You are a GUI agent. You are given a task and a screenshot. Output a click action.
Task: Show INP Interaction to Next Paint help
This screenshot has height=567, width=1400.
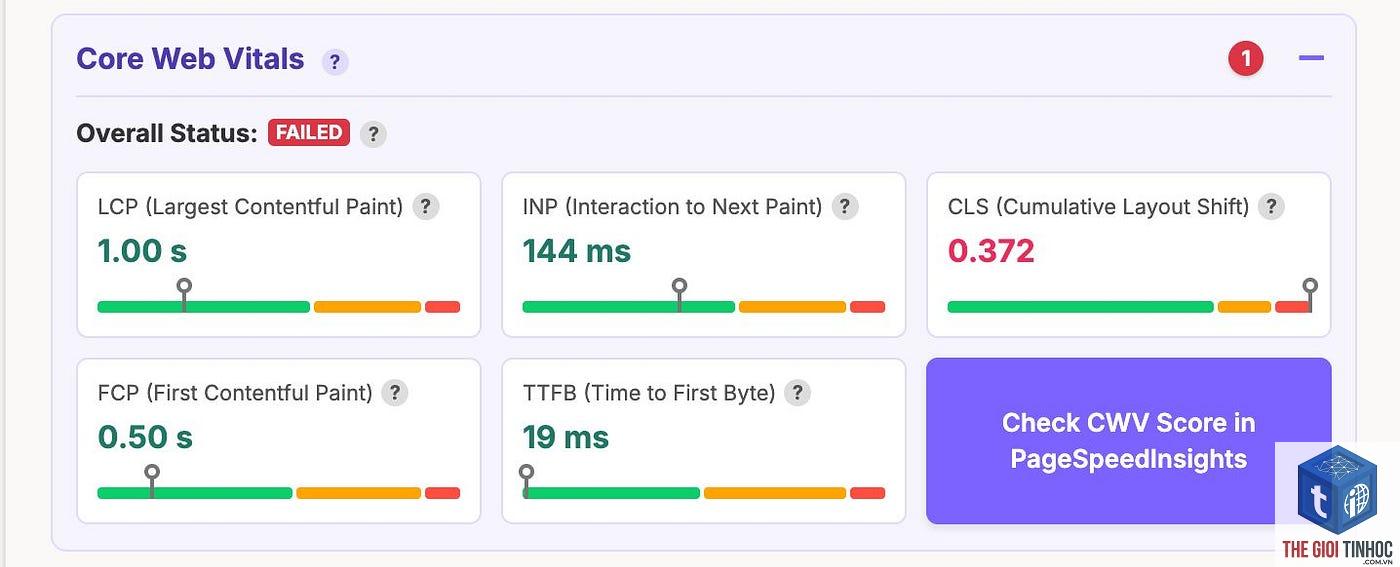(x=845, y=207)
